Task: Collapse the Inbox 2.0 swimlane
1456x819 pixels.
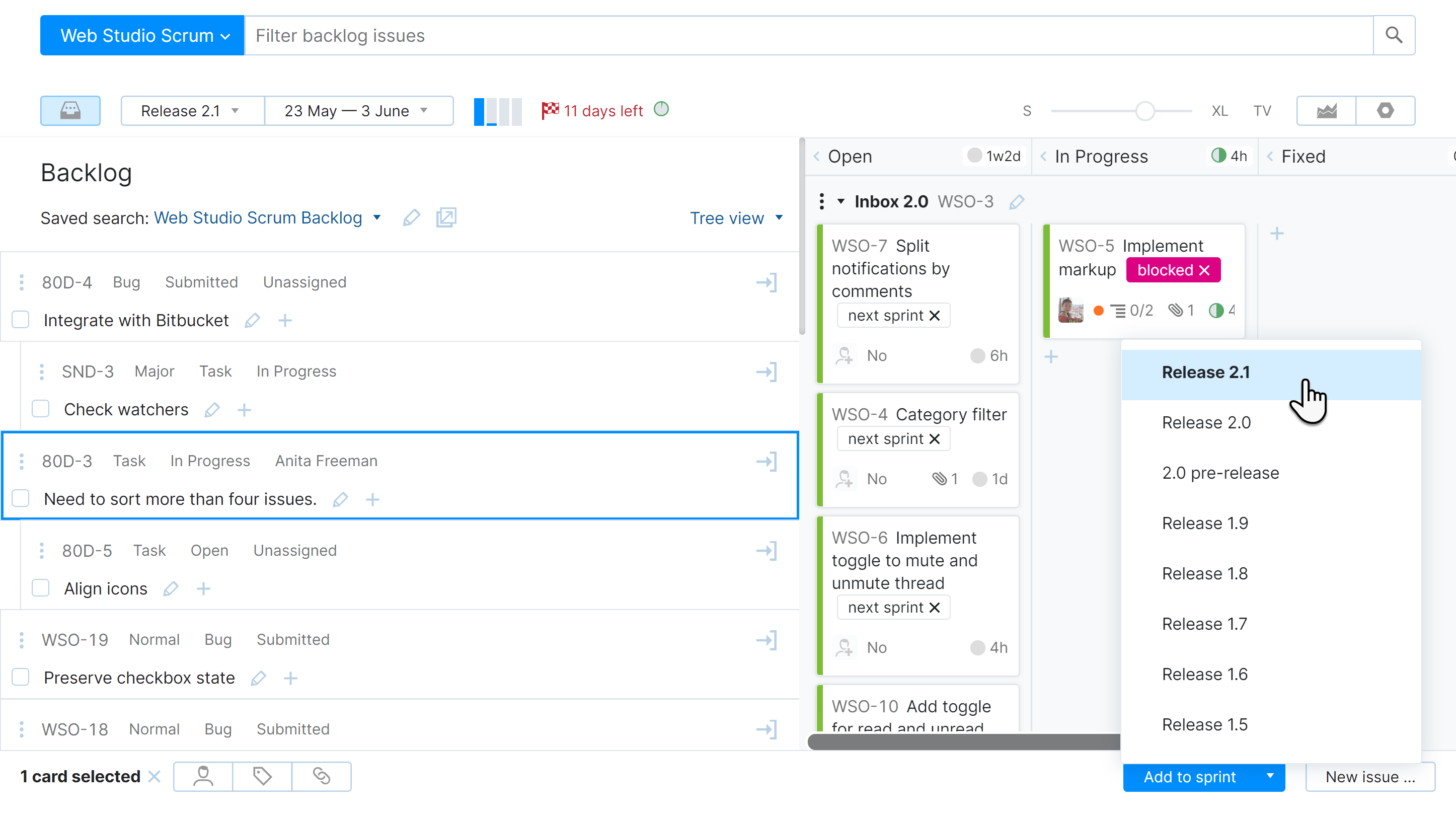Action: tap(840, 201)
